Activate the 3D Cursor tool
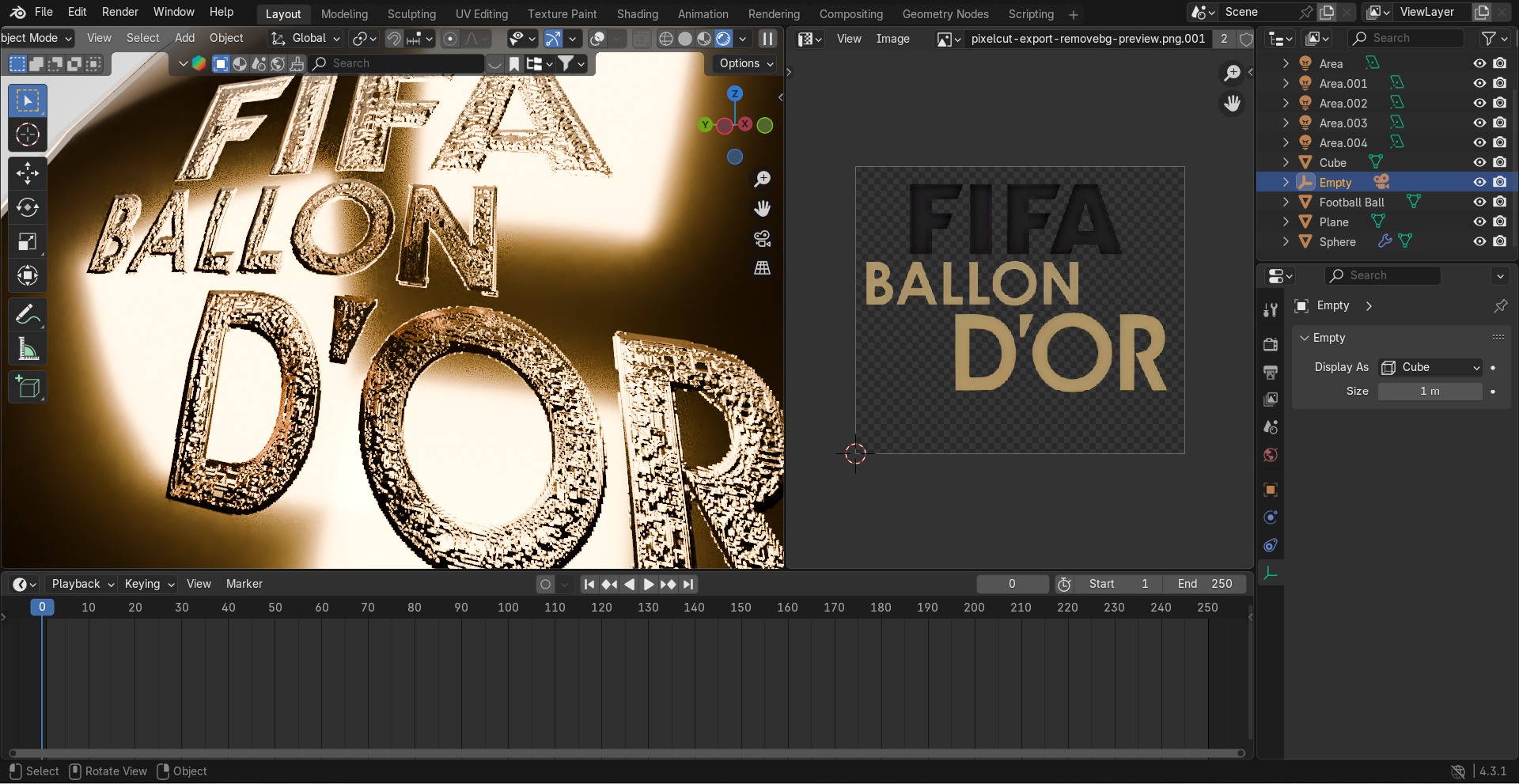 click(28, 134)
